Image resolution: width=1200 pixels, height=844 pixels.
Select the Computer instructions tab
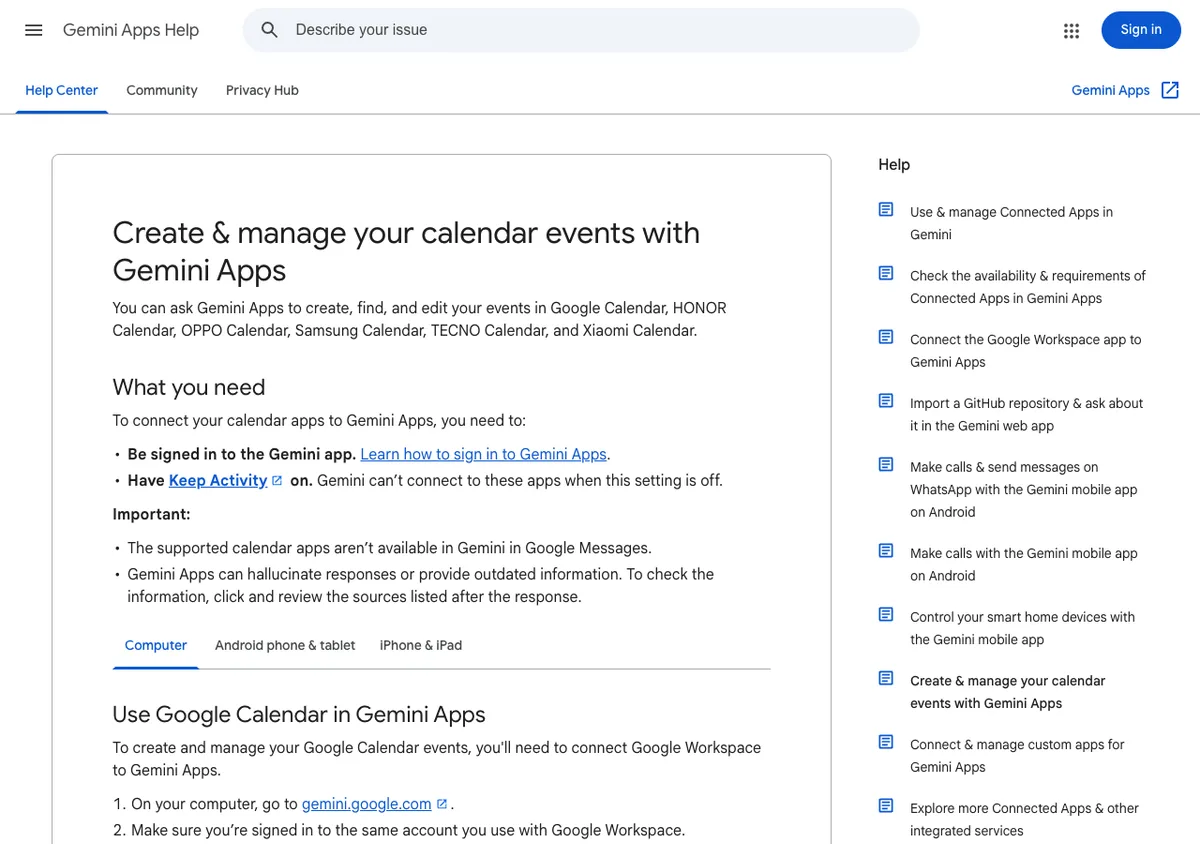(x=156, y=646)
